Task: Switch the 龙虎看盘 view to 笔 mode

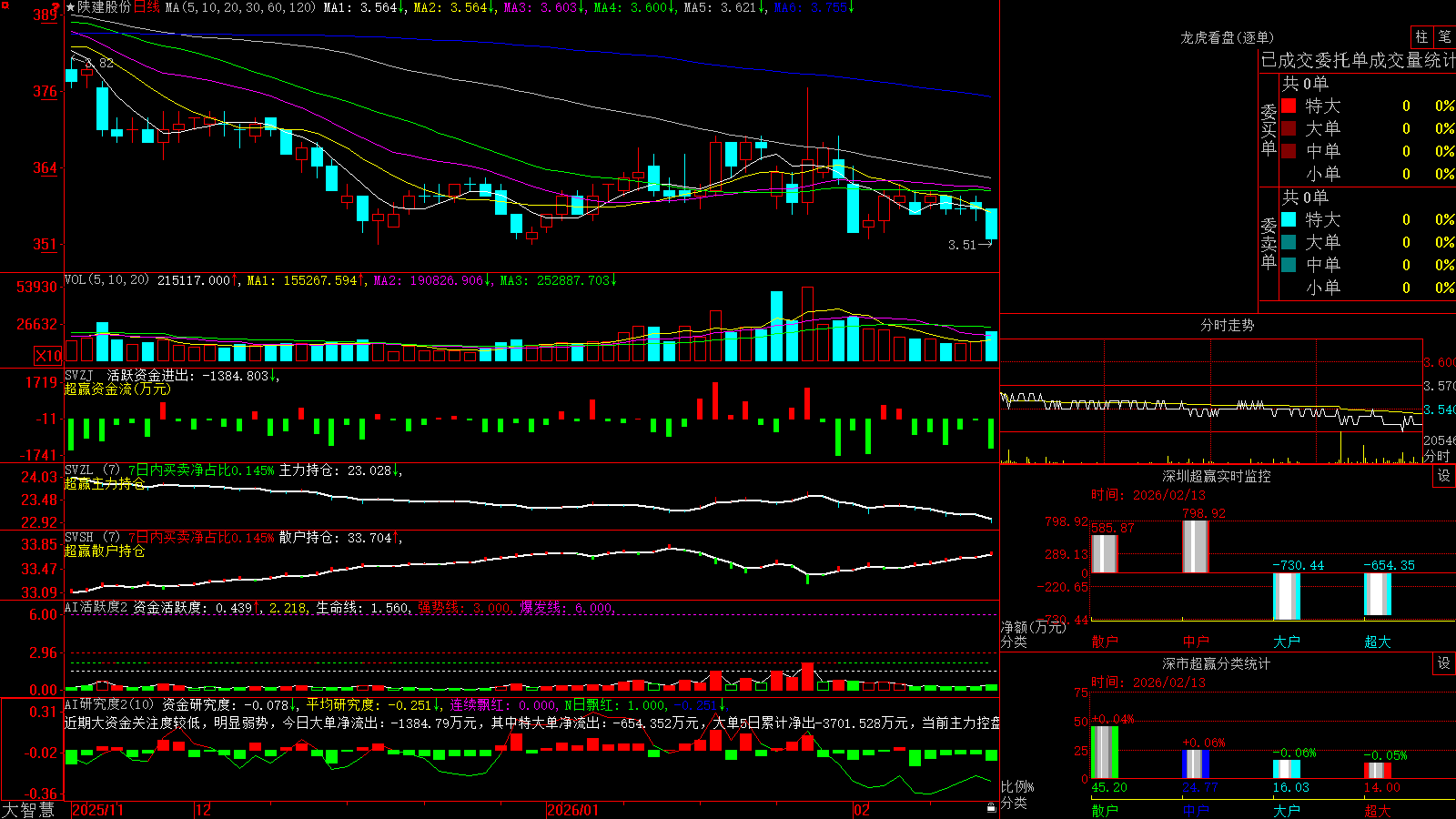Action: [x=1445, y=36]
